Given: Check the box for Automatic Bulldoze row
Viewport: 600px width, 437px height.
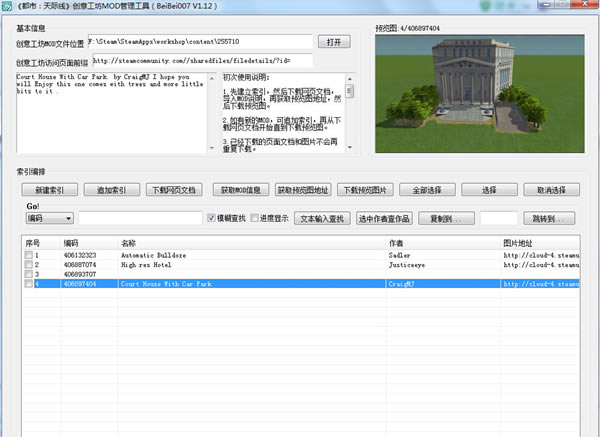Looking at the screenshot, I should [x=29, y=255].
